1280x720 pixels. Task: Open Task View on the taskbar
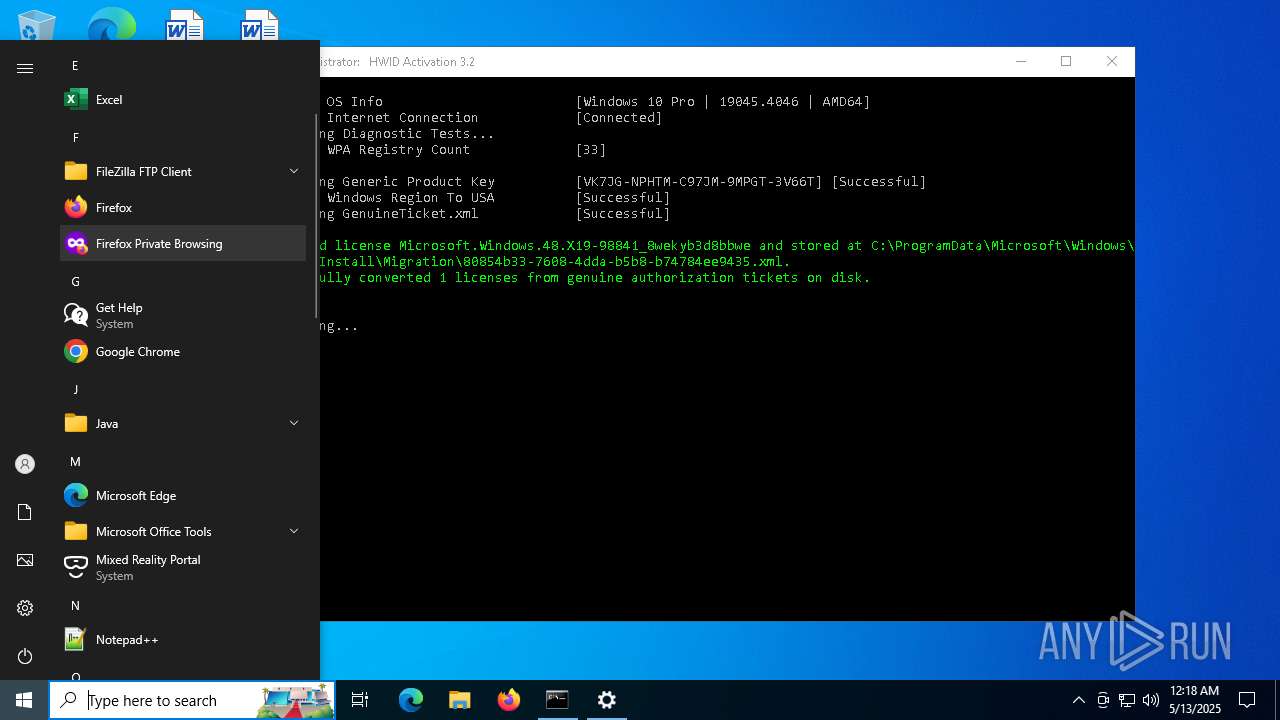pyautogui.click(x=360, y=700)
